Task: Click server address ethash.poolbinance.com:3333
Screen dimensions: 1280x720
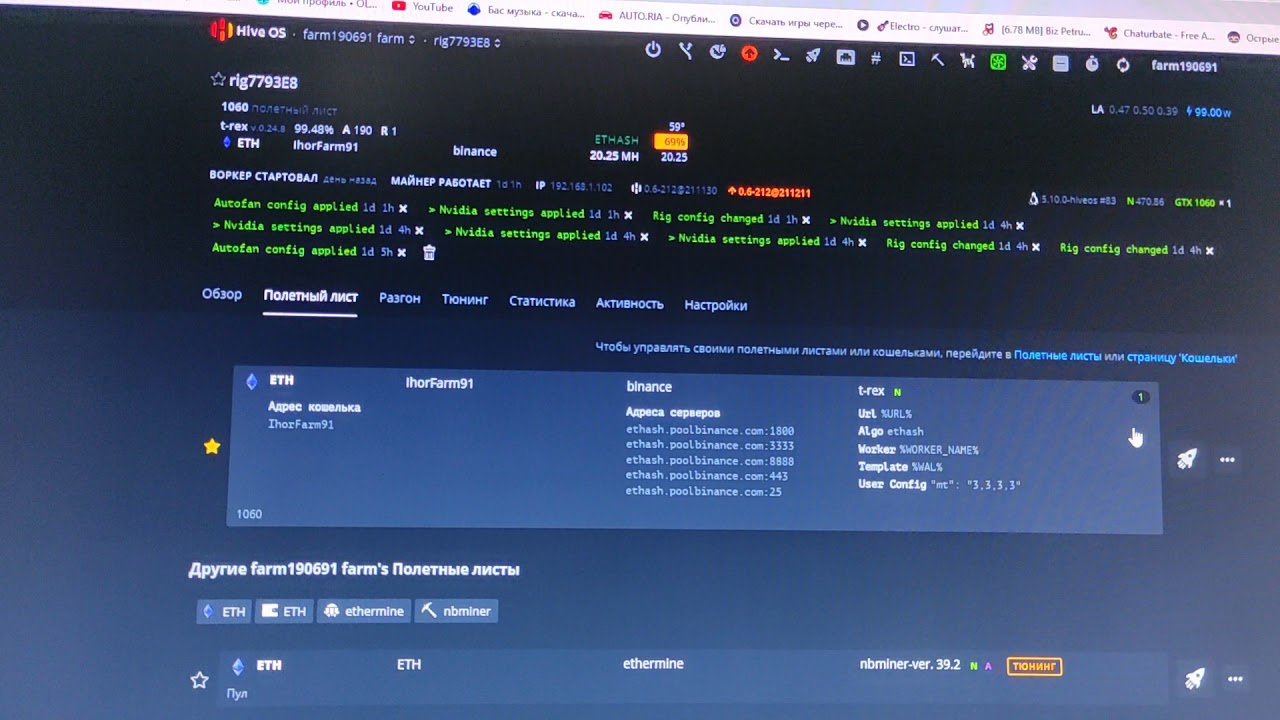Action: click(710, 446)
